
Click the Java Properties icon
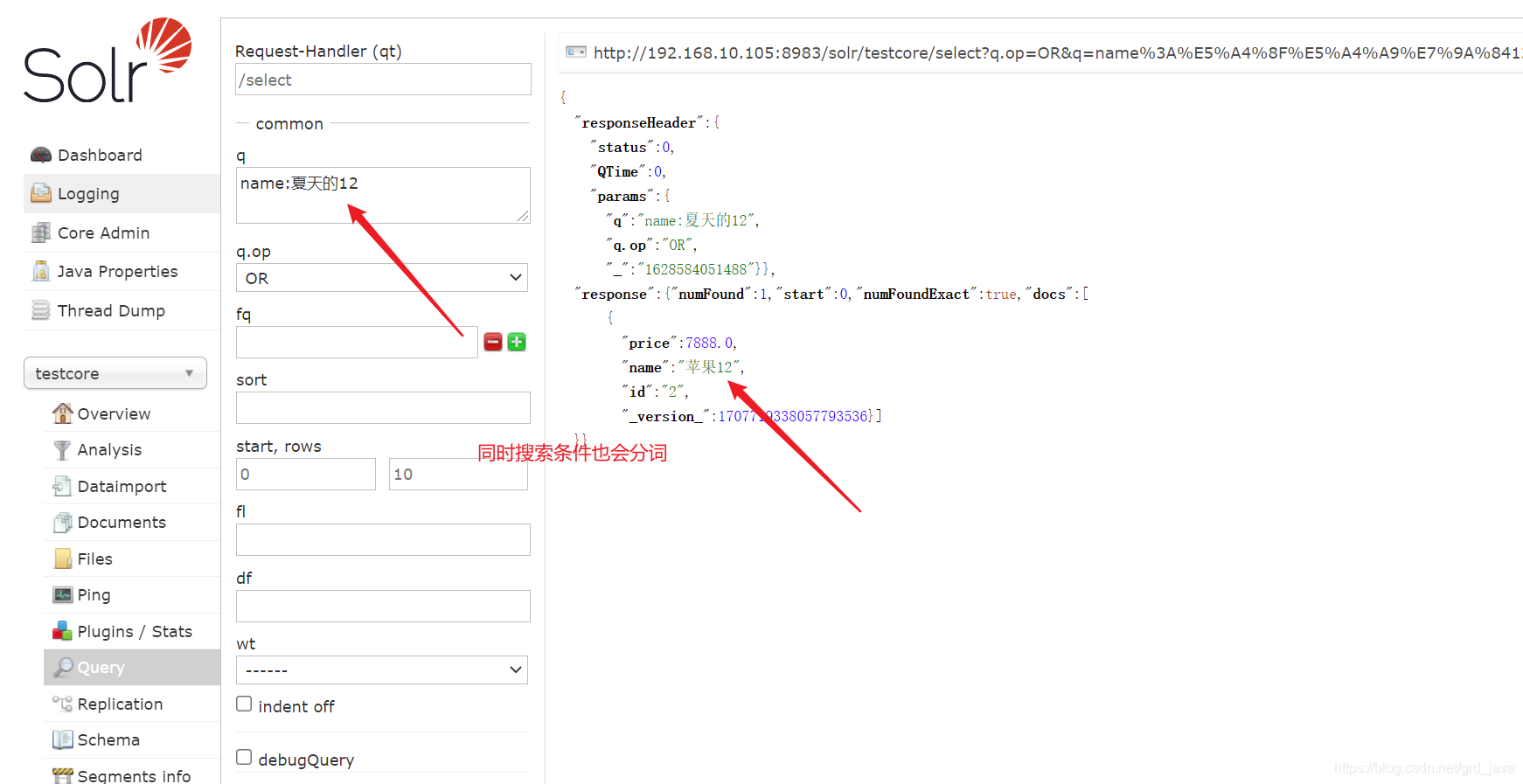41,271
